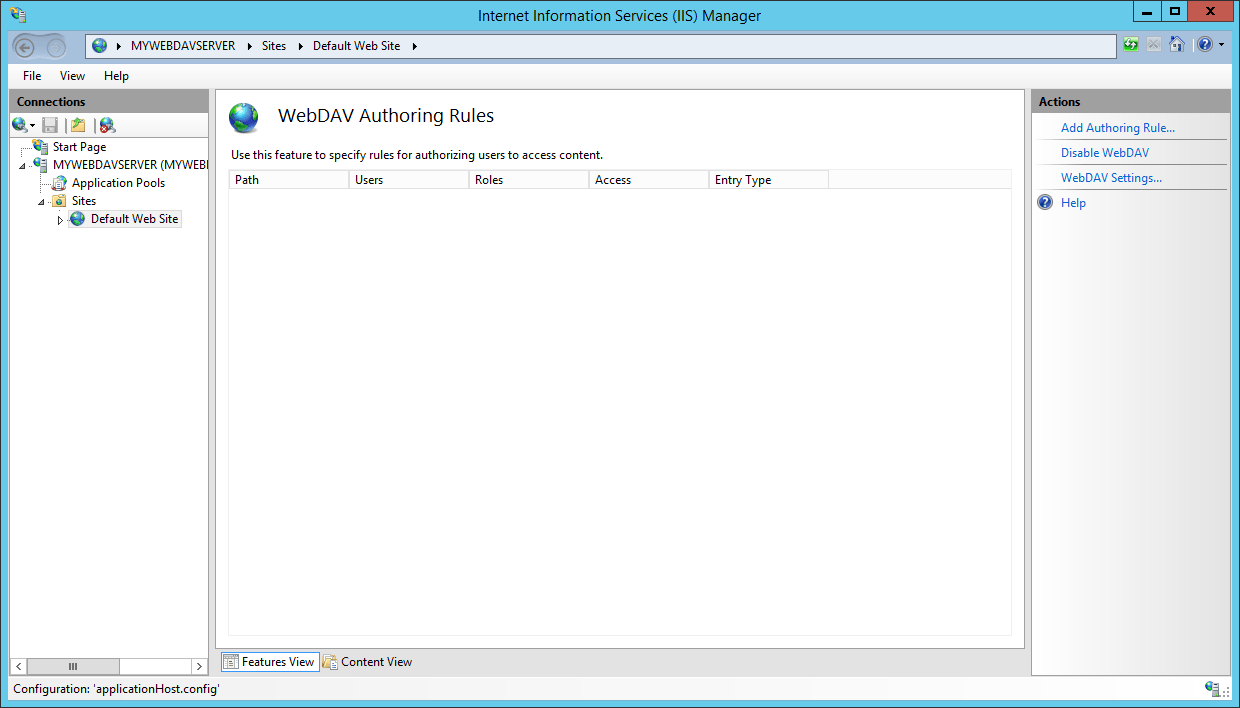Click the Actions panel header
The height and width of the screenshot is (708, 1240).
point(1131,102)
